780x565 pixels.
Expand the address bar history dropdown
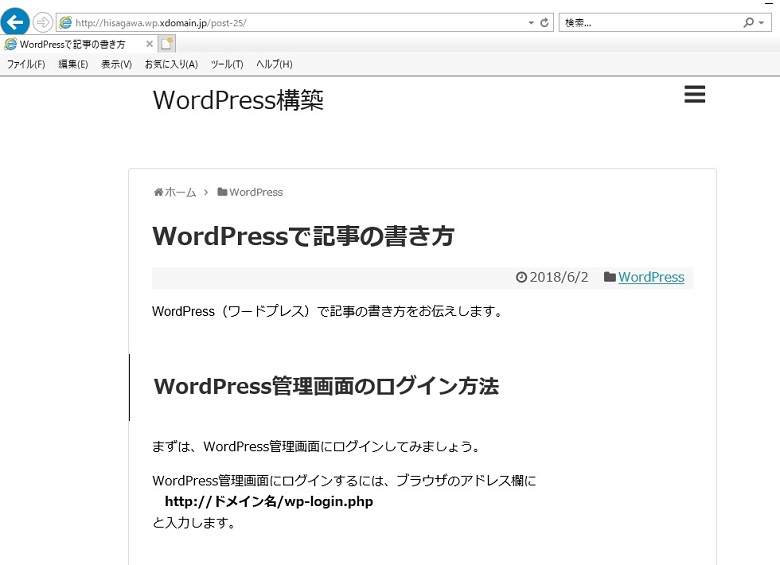point(530,22)
